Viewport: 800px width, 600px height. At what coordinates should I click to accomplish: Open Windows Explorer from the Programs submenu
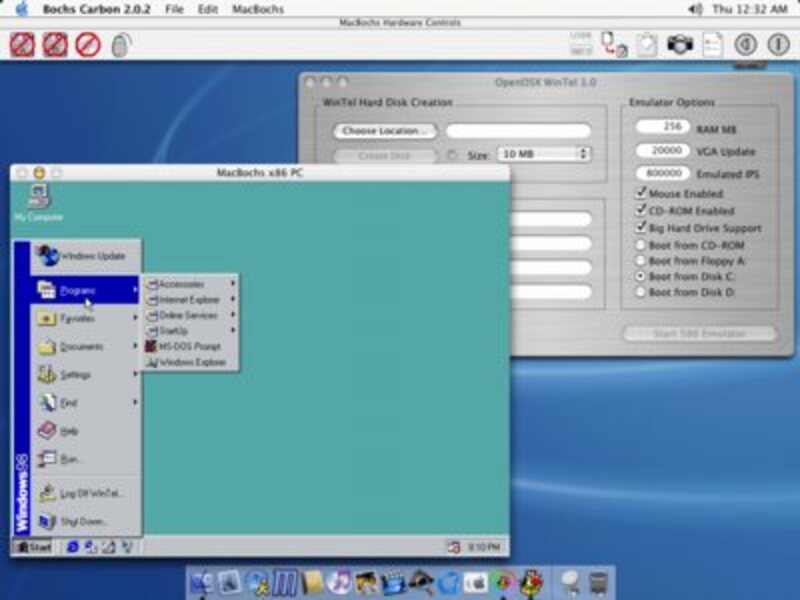(x=190, y=362)
